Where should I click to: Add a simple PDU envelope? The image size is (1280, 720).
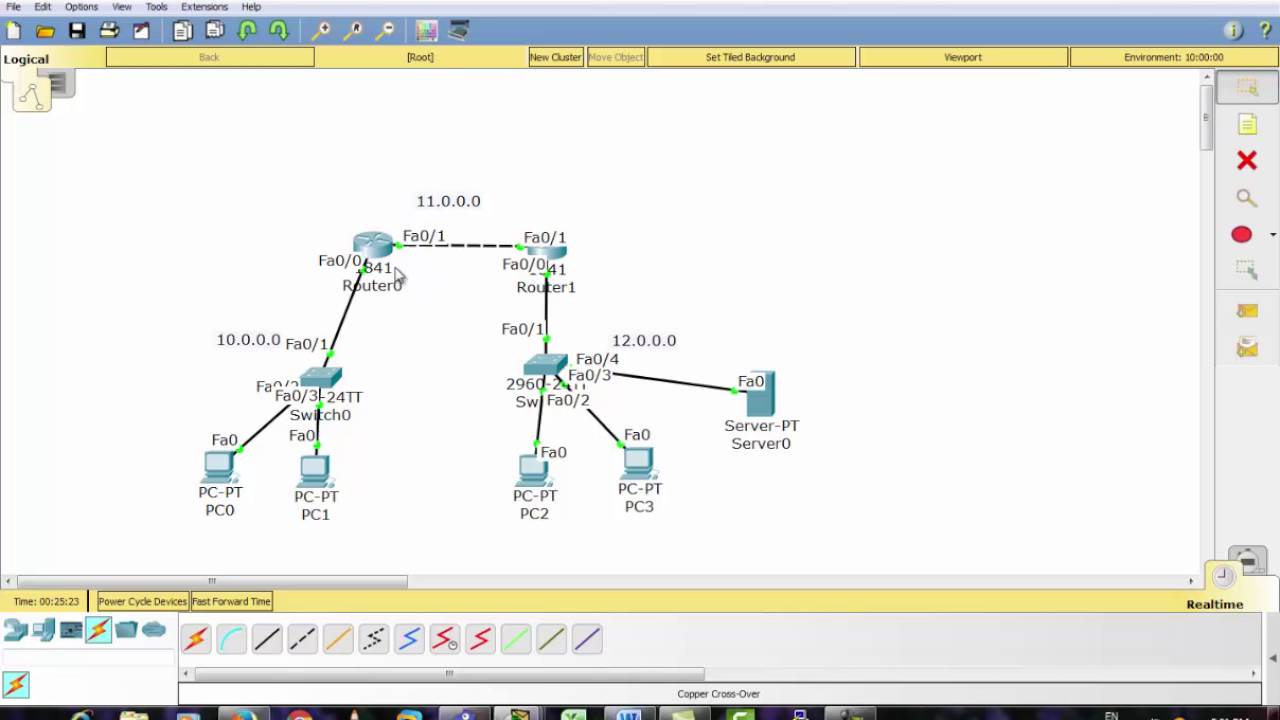pos(1247,311)
